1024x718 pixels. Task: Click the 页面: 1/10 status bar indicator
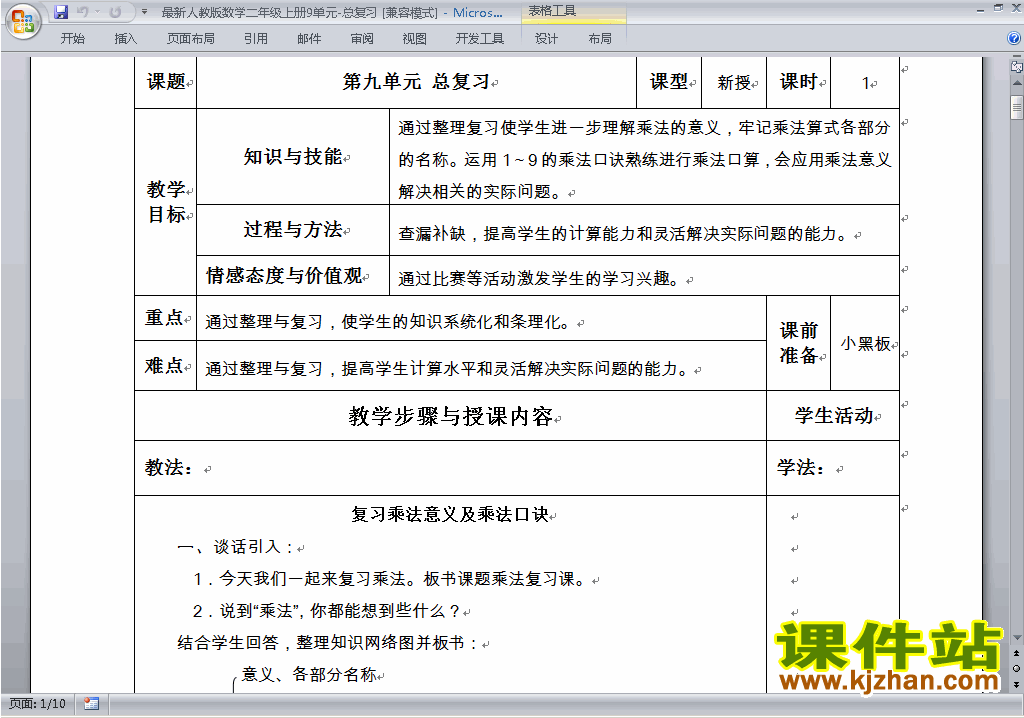[x=37, y=704]
